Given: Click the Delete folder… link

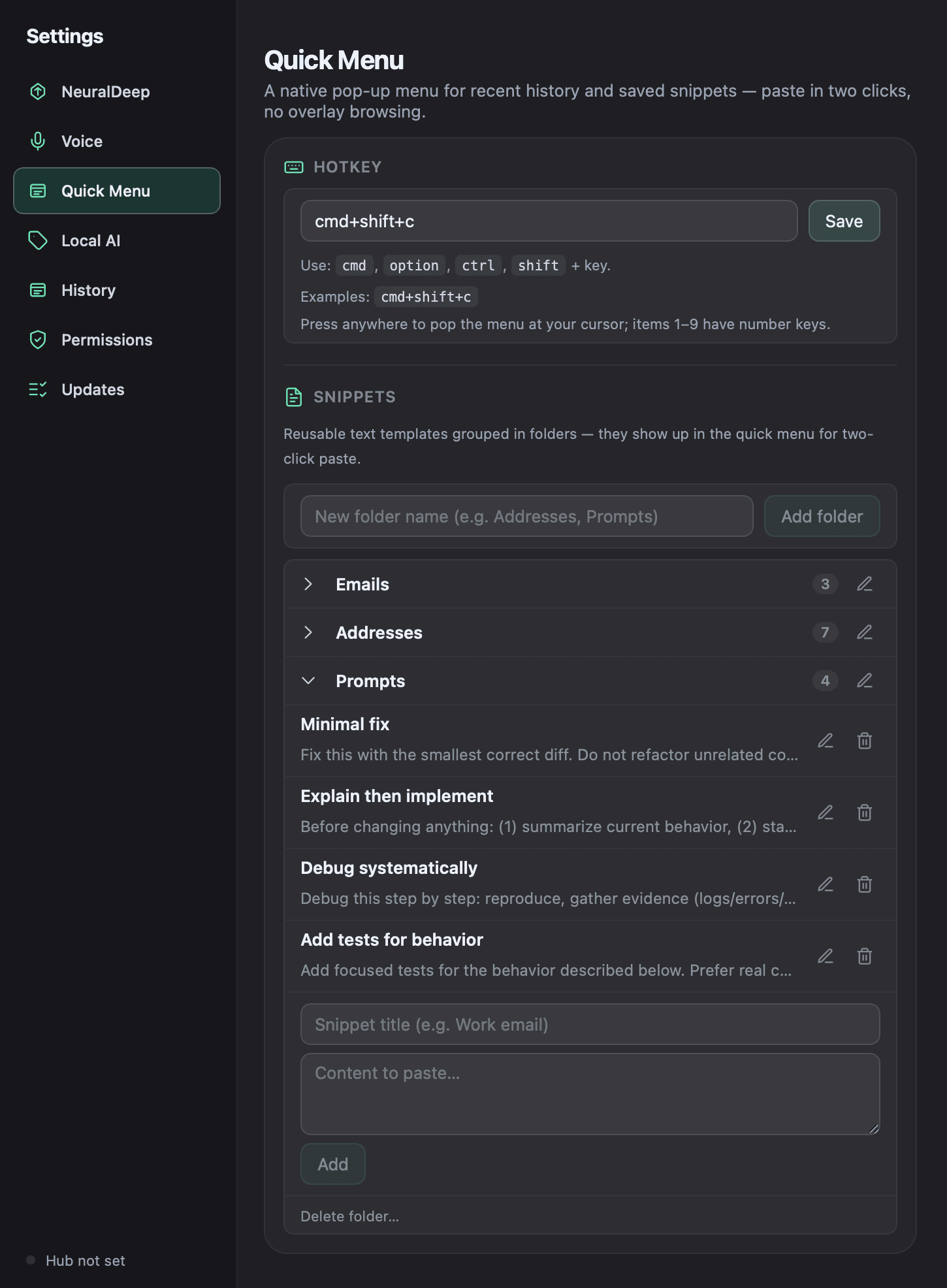Looking at the screenshot, I should point(349,1216).
